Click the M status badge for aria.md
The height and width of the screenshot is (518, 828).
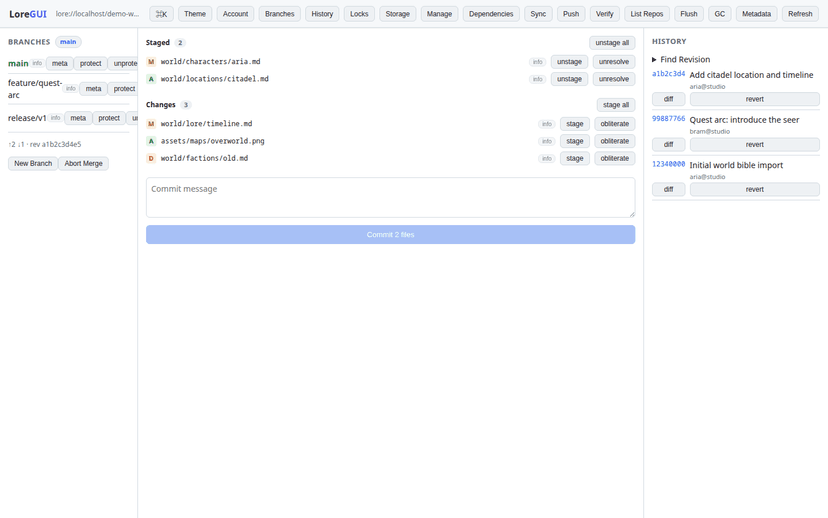151,62
